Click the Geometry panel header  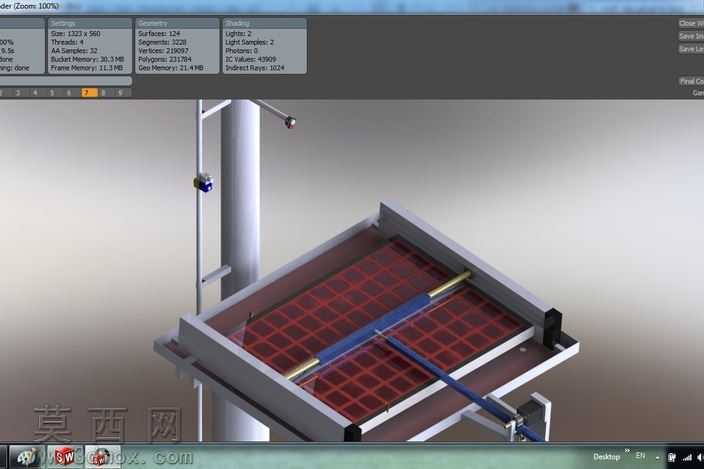point(177,23)
